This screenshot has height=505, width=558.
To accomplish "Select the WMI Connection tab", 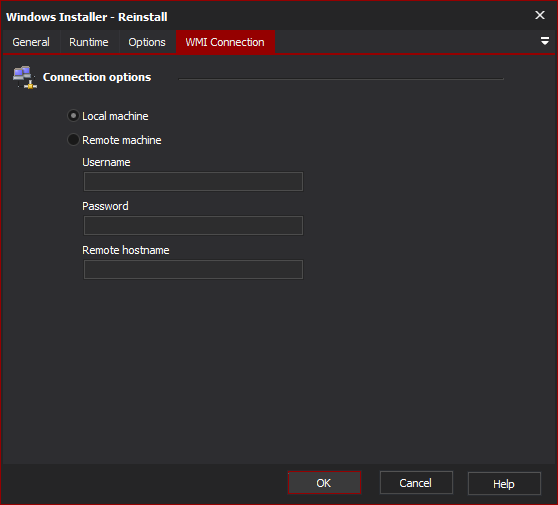I will coord(225,42).
